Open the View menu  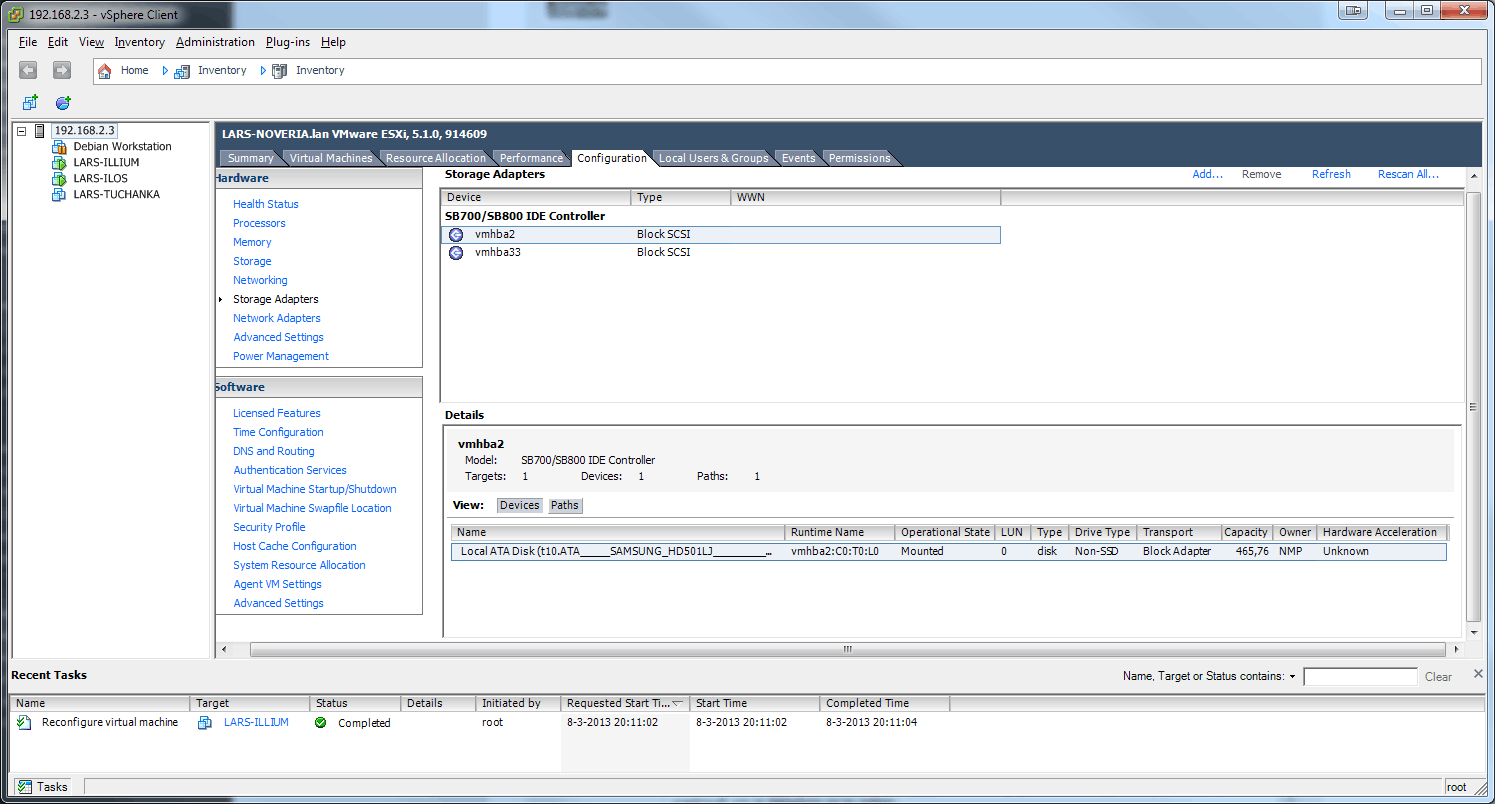pos(91,42)
